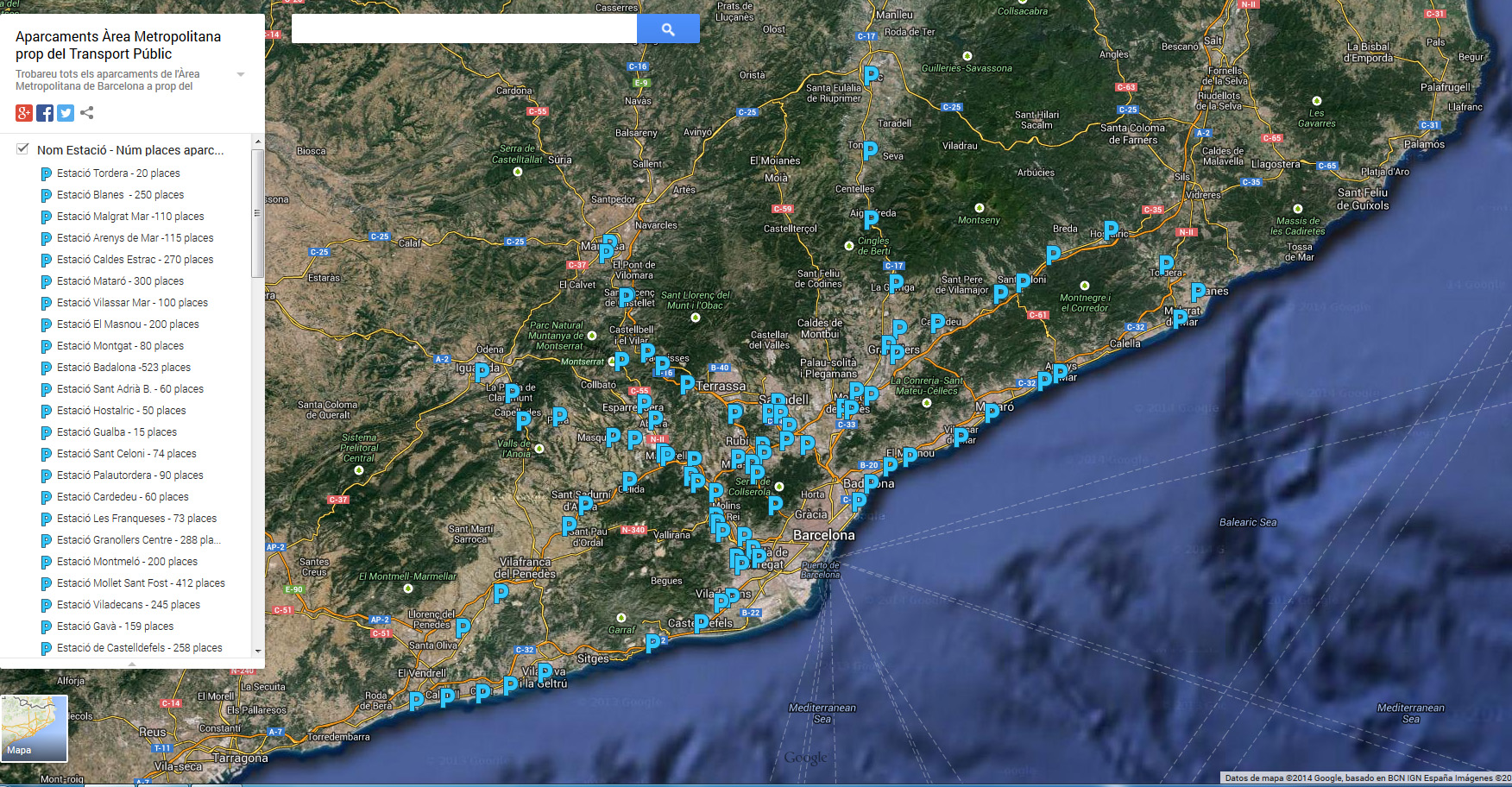Open Estació Granollers Centre entry

point(138,540)
